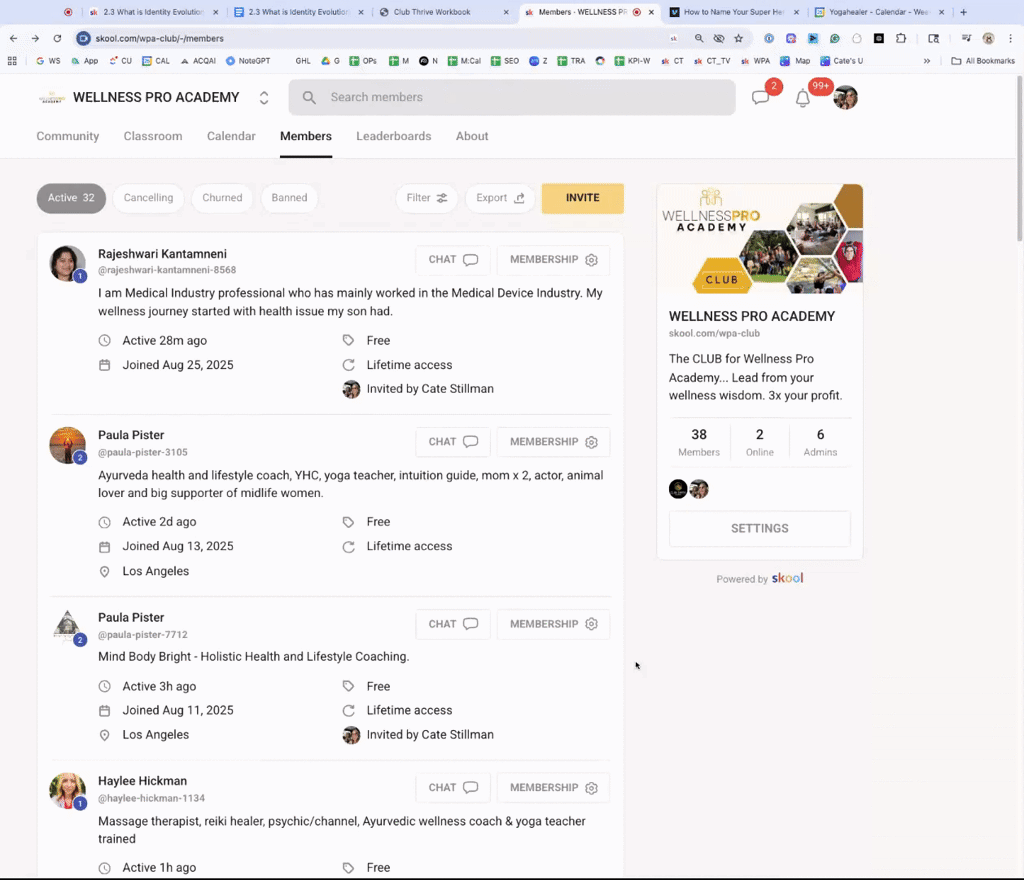Go back in the browser
The image size is (1024, 880).
coord(14,39)
